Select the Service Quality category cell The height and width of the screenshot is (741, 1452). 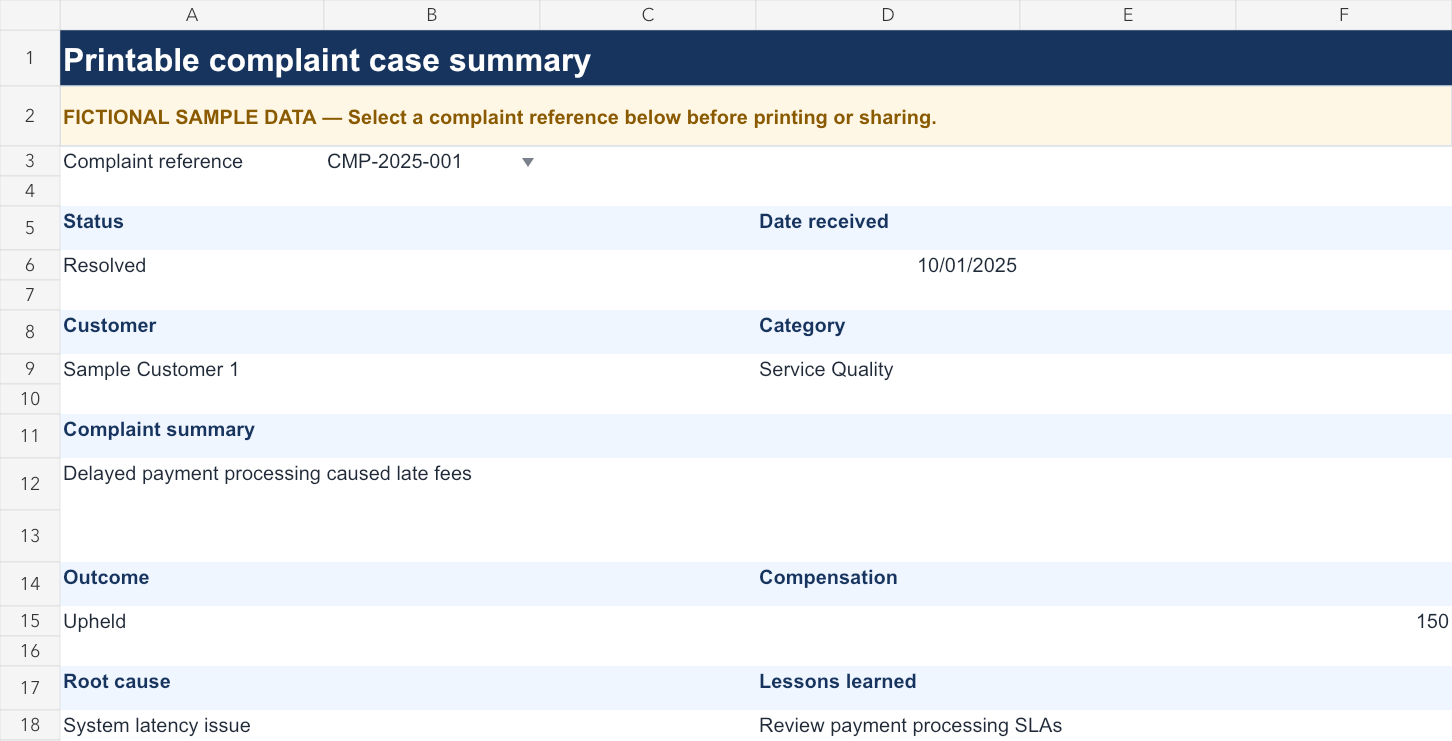(x=1104, y=369)
